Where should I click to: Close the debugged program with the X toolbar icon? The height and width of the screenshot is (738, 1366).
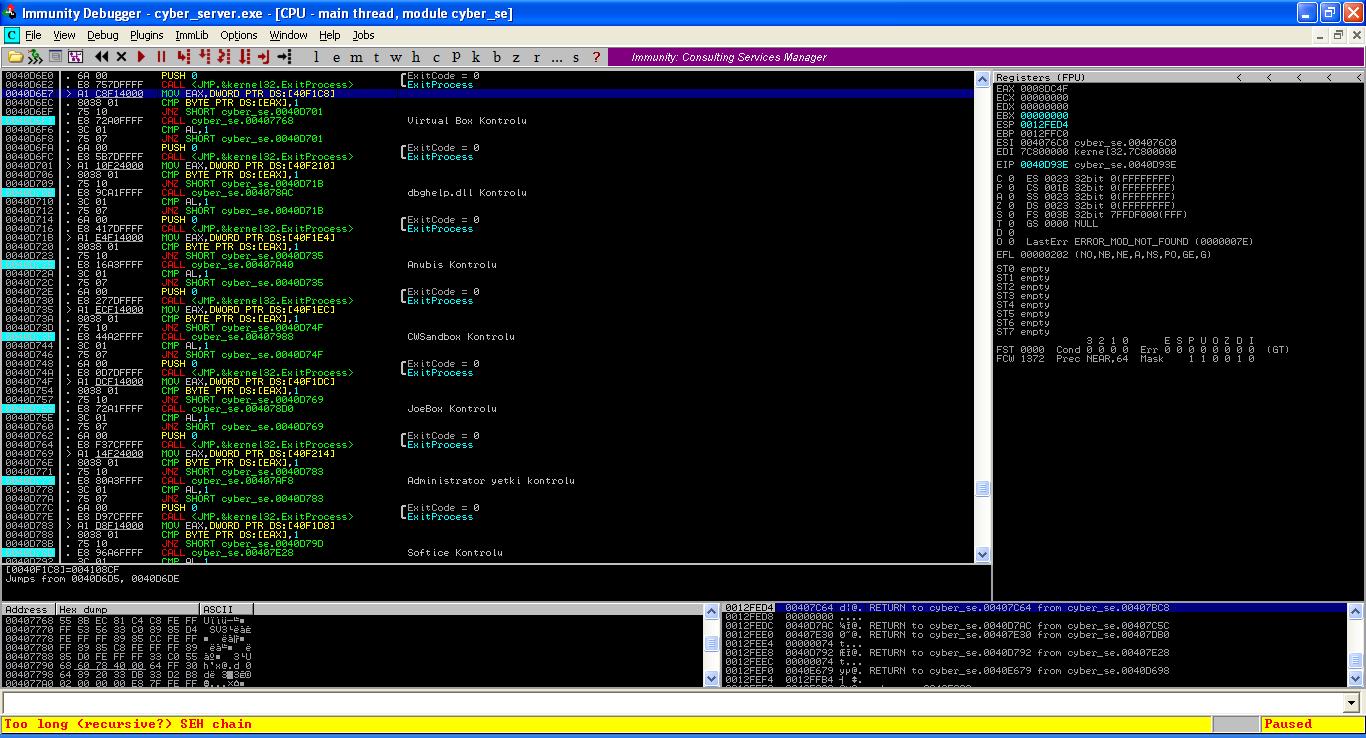tap(121, 57)
